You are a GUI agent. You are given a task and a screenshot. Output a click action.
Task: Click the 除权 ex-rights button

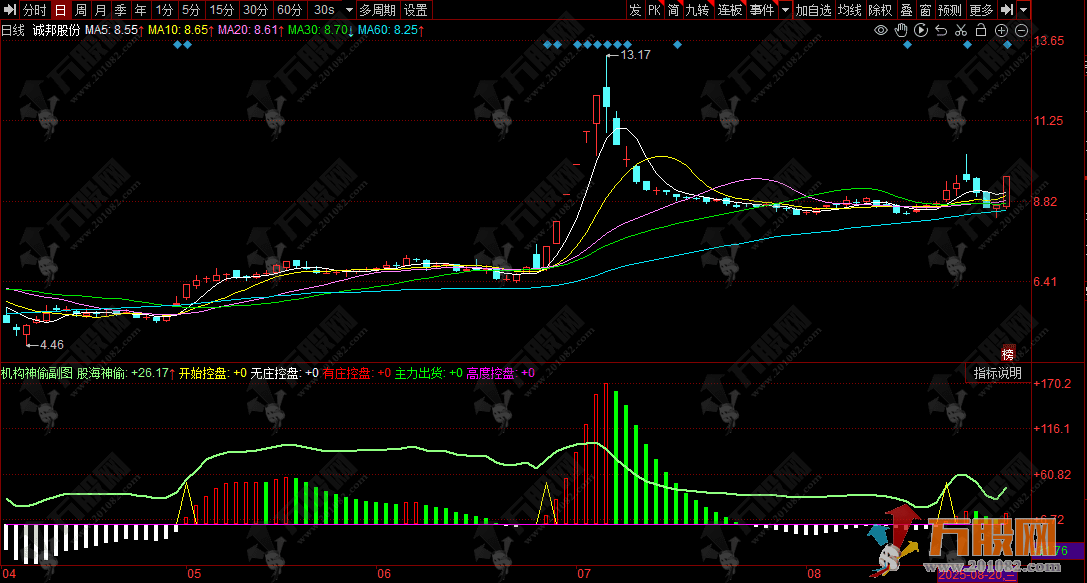[880, 10]
